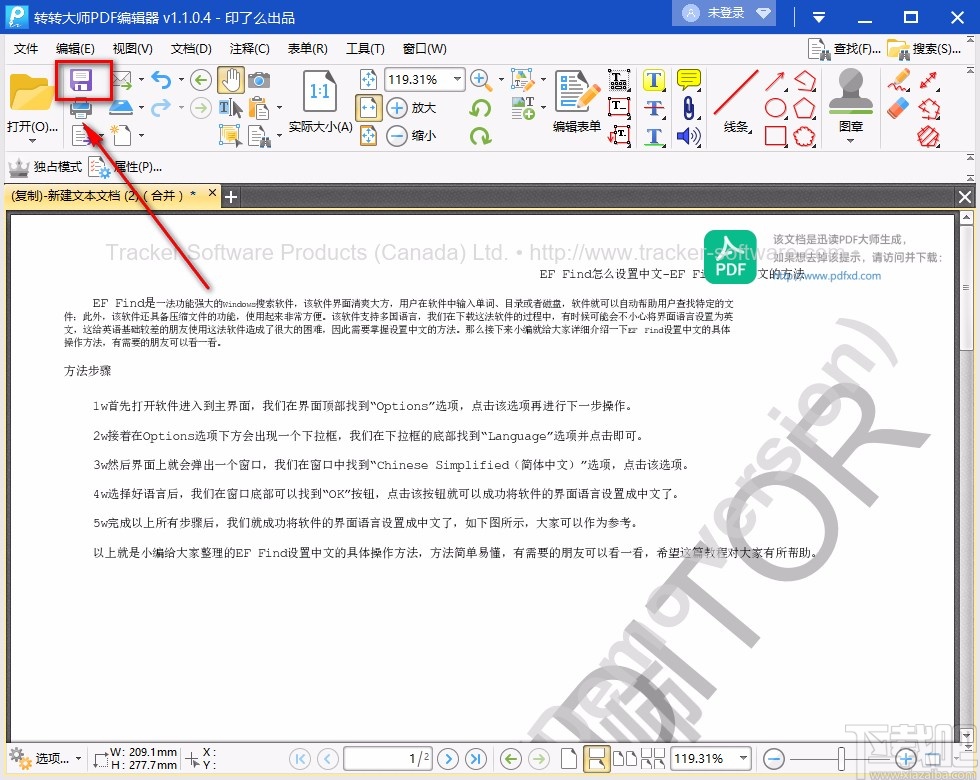The image size is (980, 780).
Task: Click the new blank document icon
Action: click(x=121, y=134)
